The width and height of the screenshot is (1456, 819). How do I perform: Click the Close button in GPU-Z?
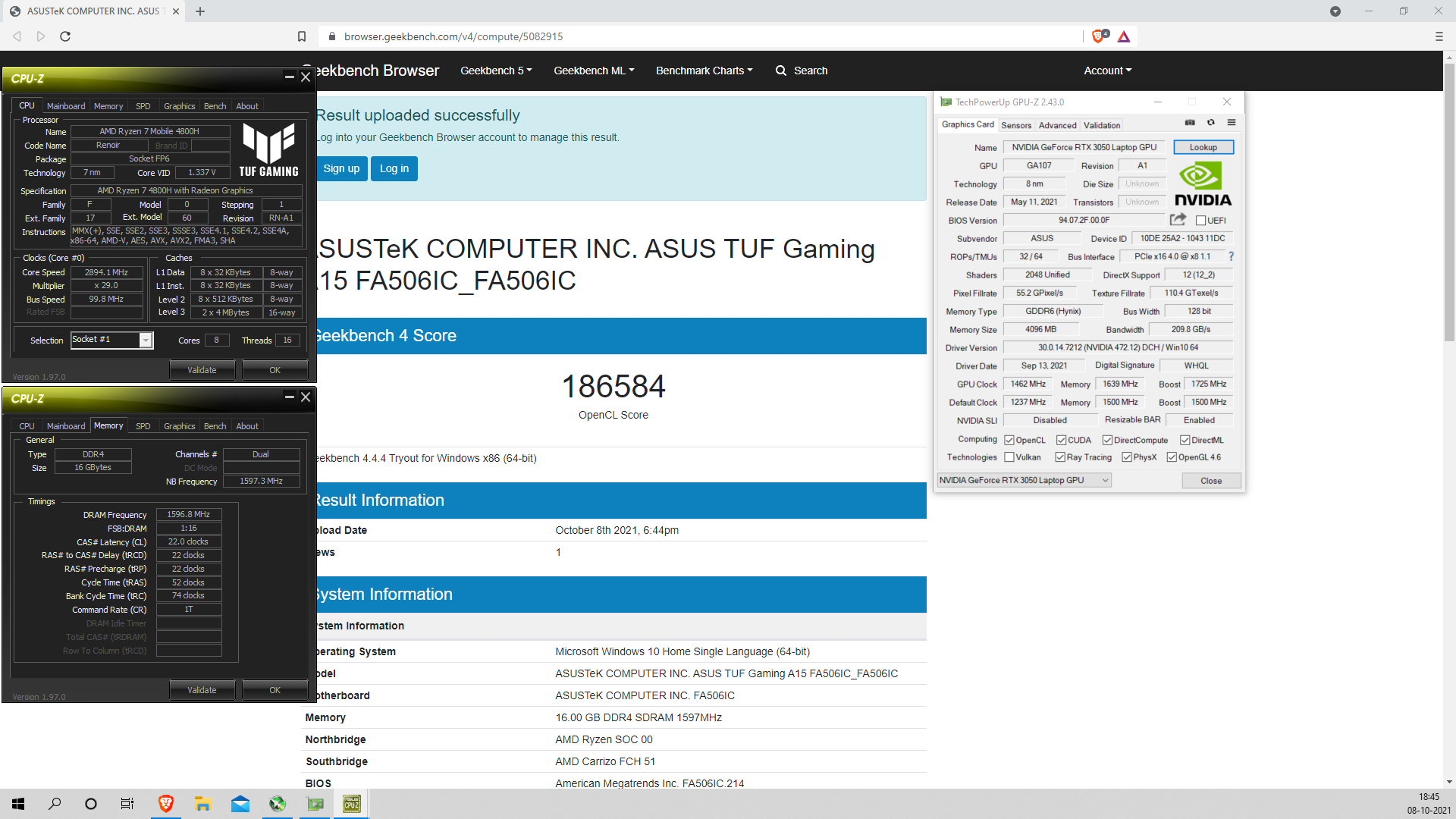tap(1211, 481)
